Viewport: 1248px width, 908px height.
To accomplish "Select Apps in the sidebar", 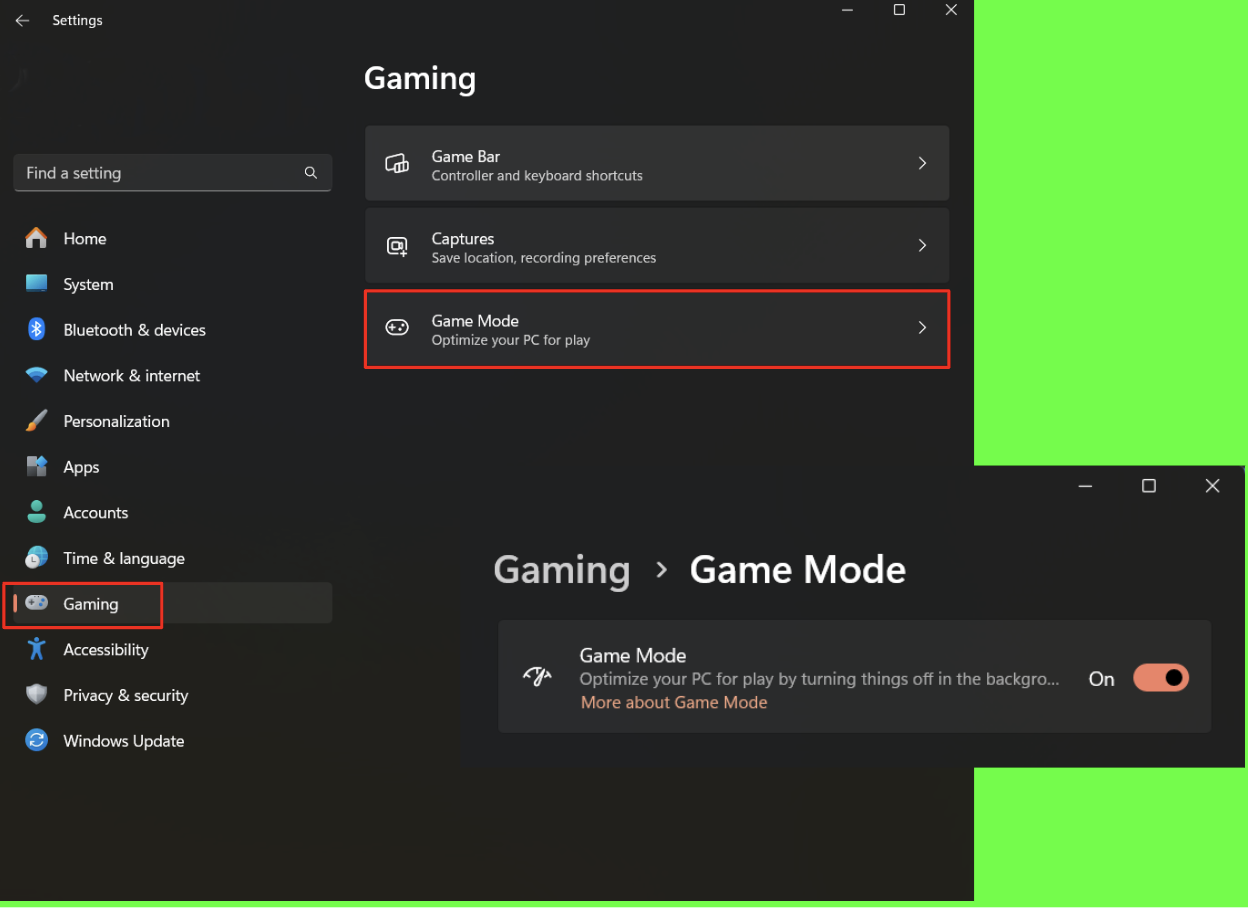I will (172, 467).
